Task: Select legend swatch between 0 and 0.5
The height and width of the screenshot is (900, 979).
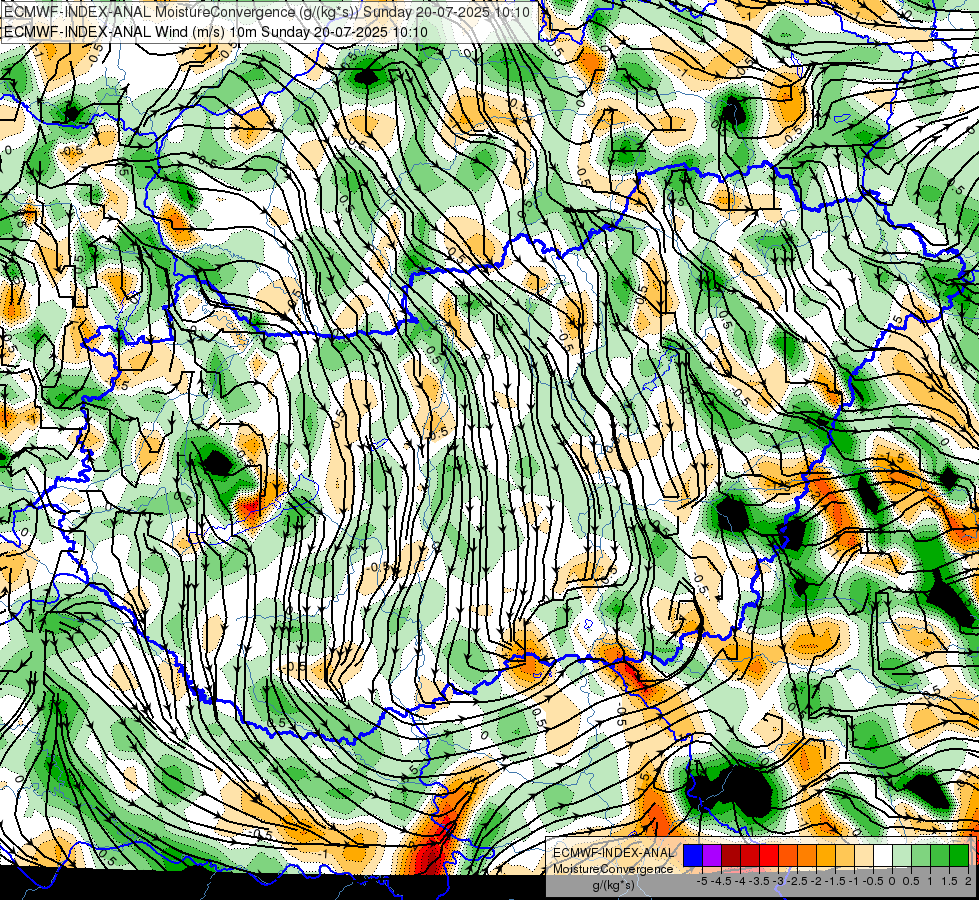Action: 902,855
